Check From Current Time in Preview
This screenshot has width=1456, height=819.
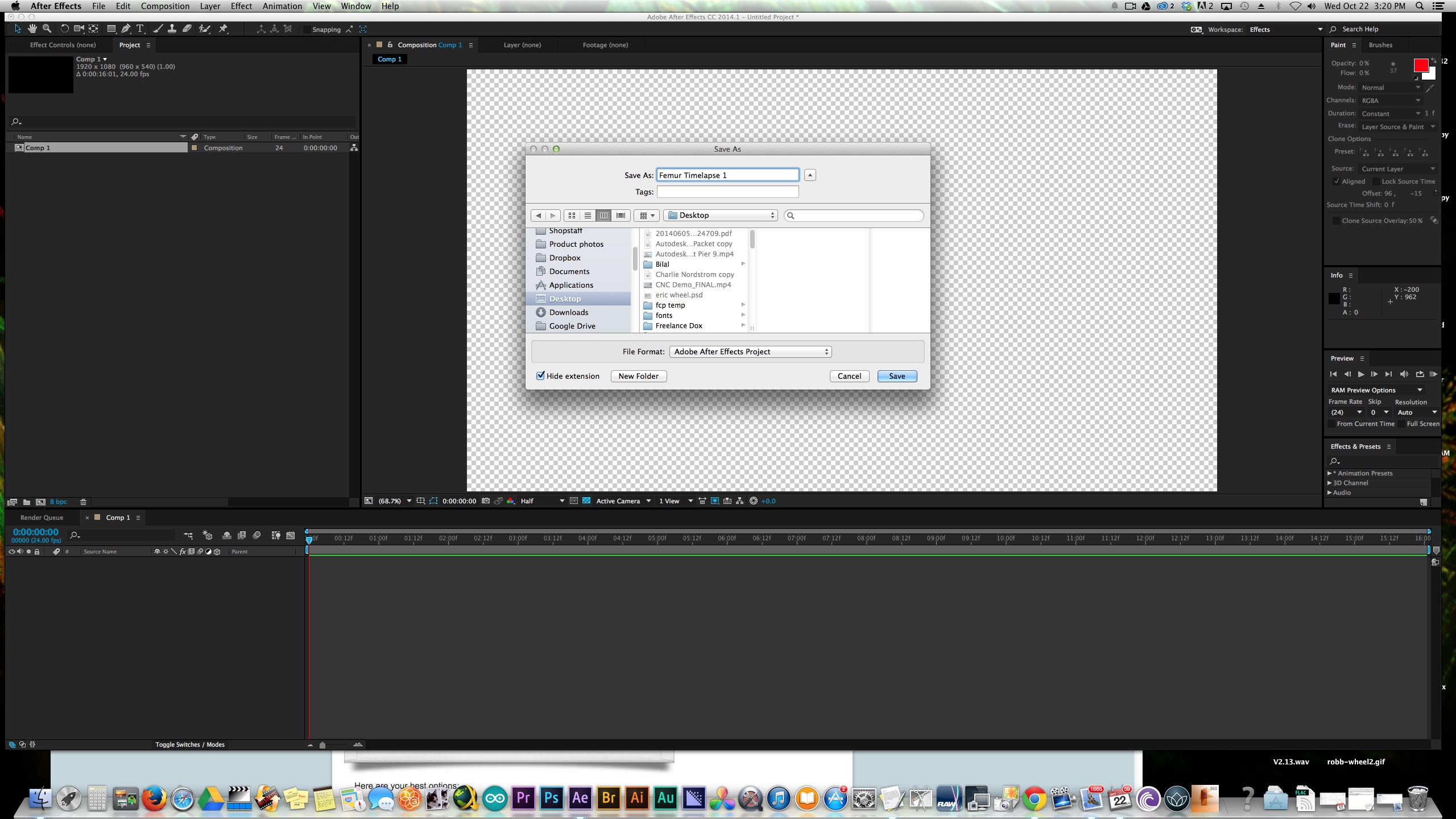[x=1331, y=424]
